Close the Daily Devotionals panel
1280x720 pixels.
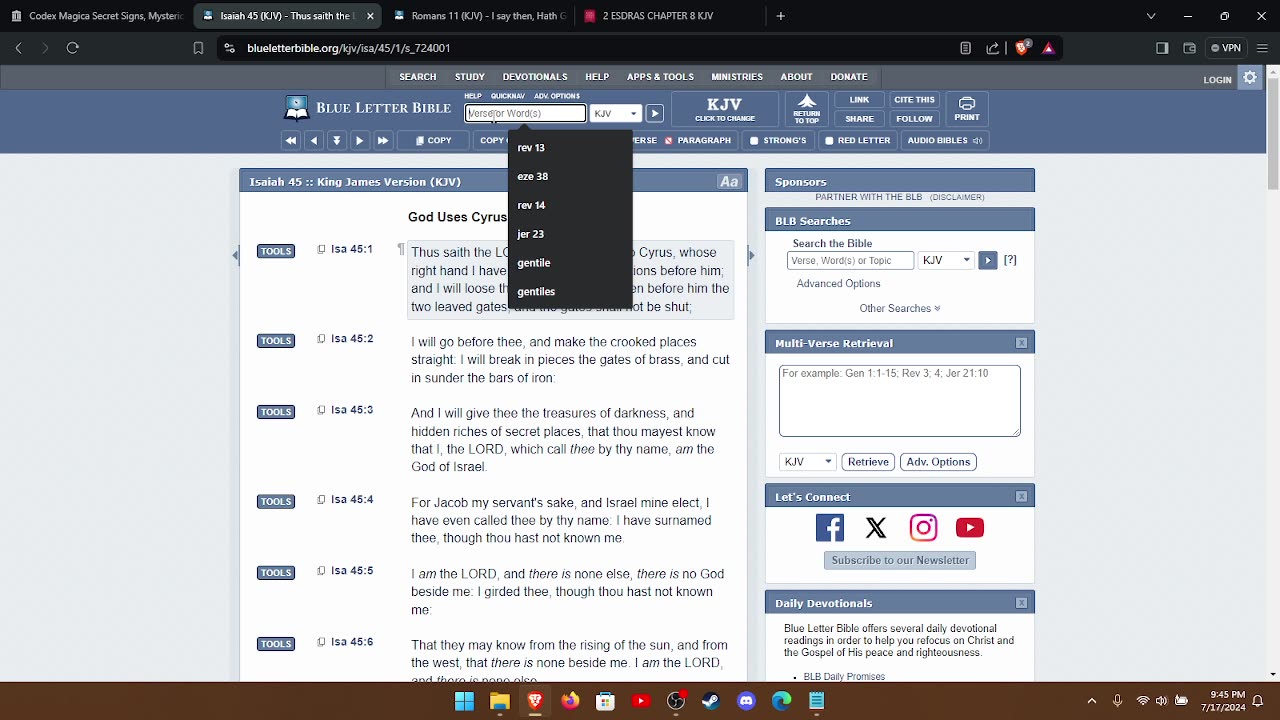1021,603
